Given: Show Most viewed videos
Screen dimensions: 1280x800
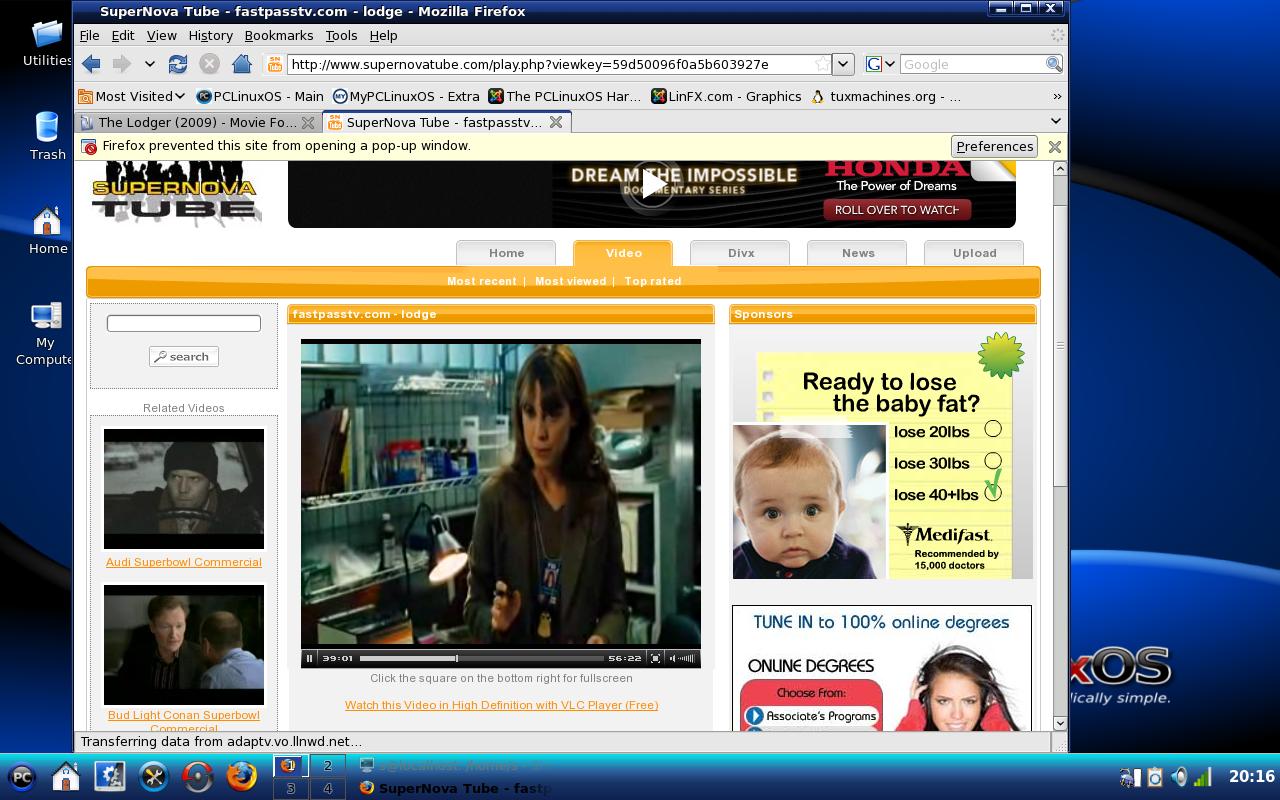Looking at the screenshot, I should point(570,281).
